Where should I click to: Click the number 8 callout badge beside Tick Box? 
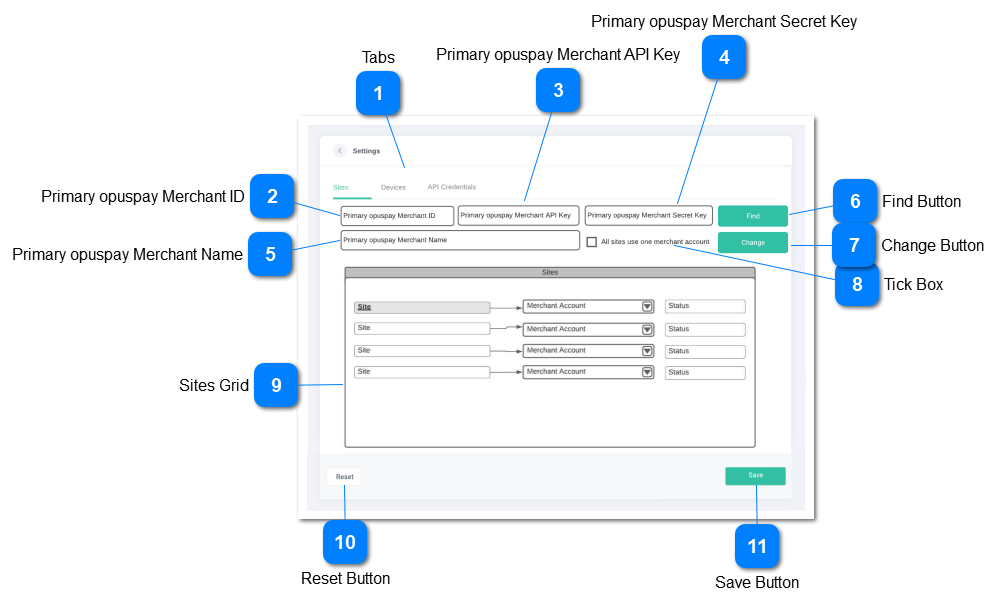point(857,285)
